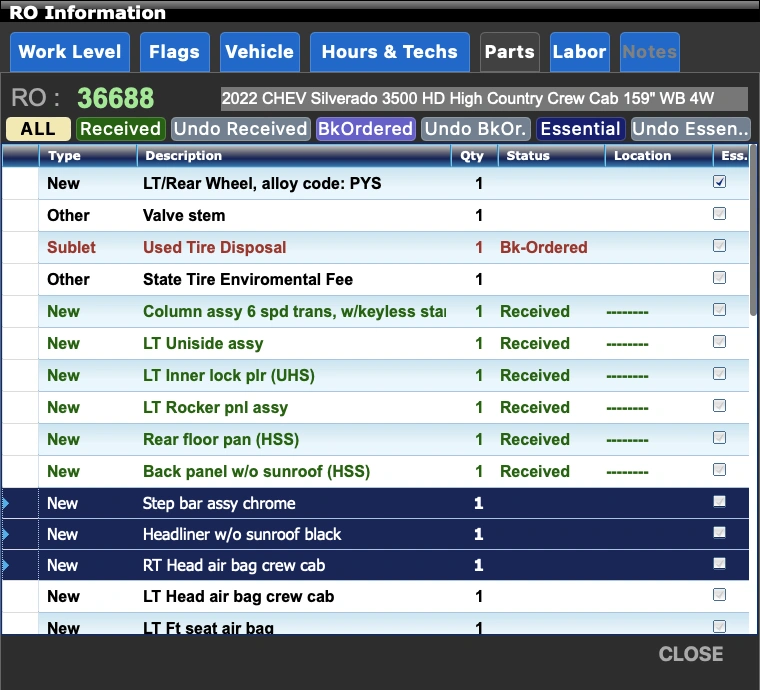The image size is (760, 690).
Task: Open the Hours & Techs tab
Action: (389, 52)
